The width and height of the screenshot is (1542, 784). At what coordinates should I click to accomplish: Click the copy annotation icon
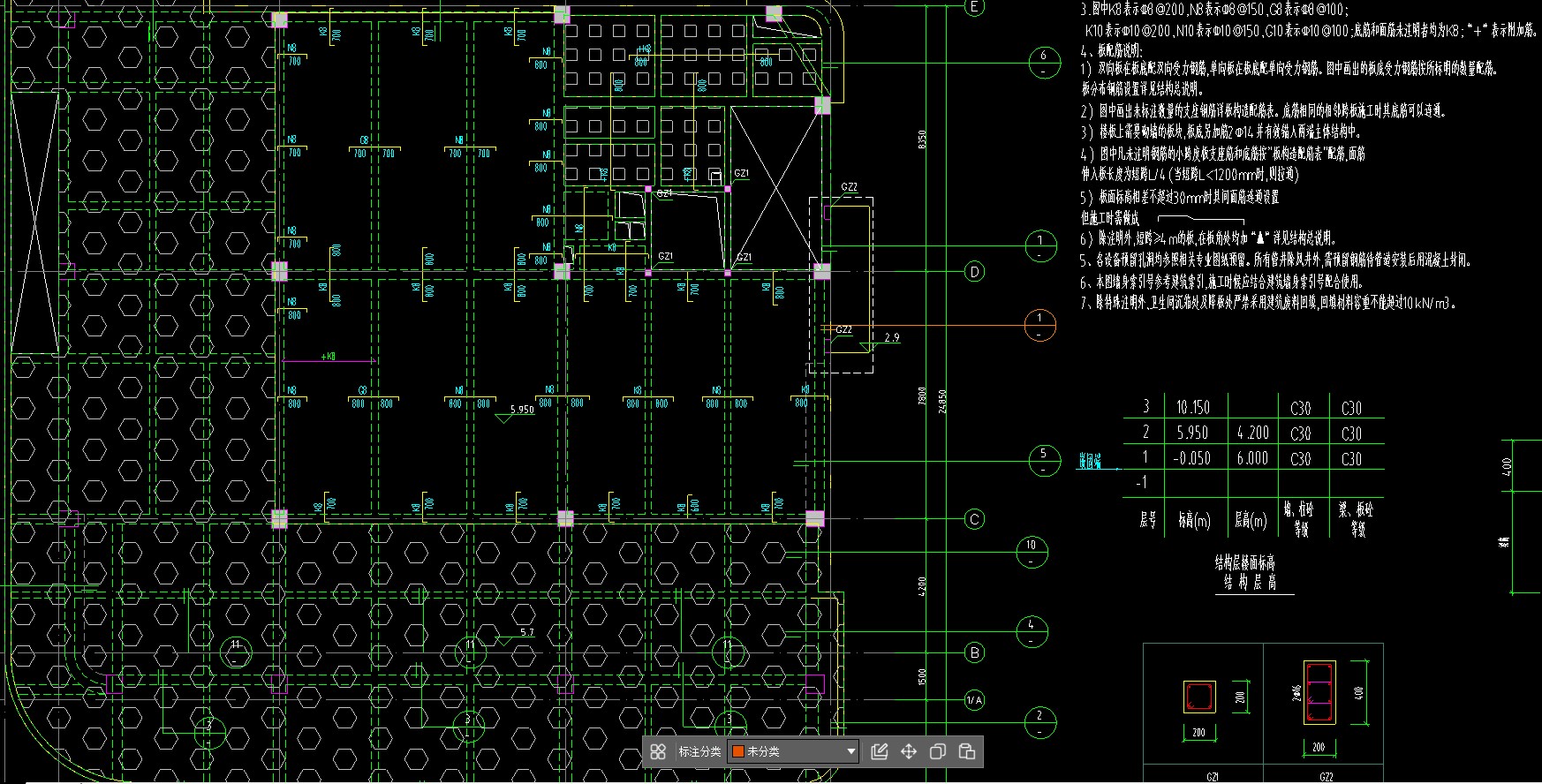(938, 751)
